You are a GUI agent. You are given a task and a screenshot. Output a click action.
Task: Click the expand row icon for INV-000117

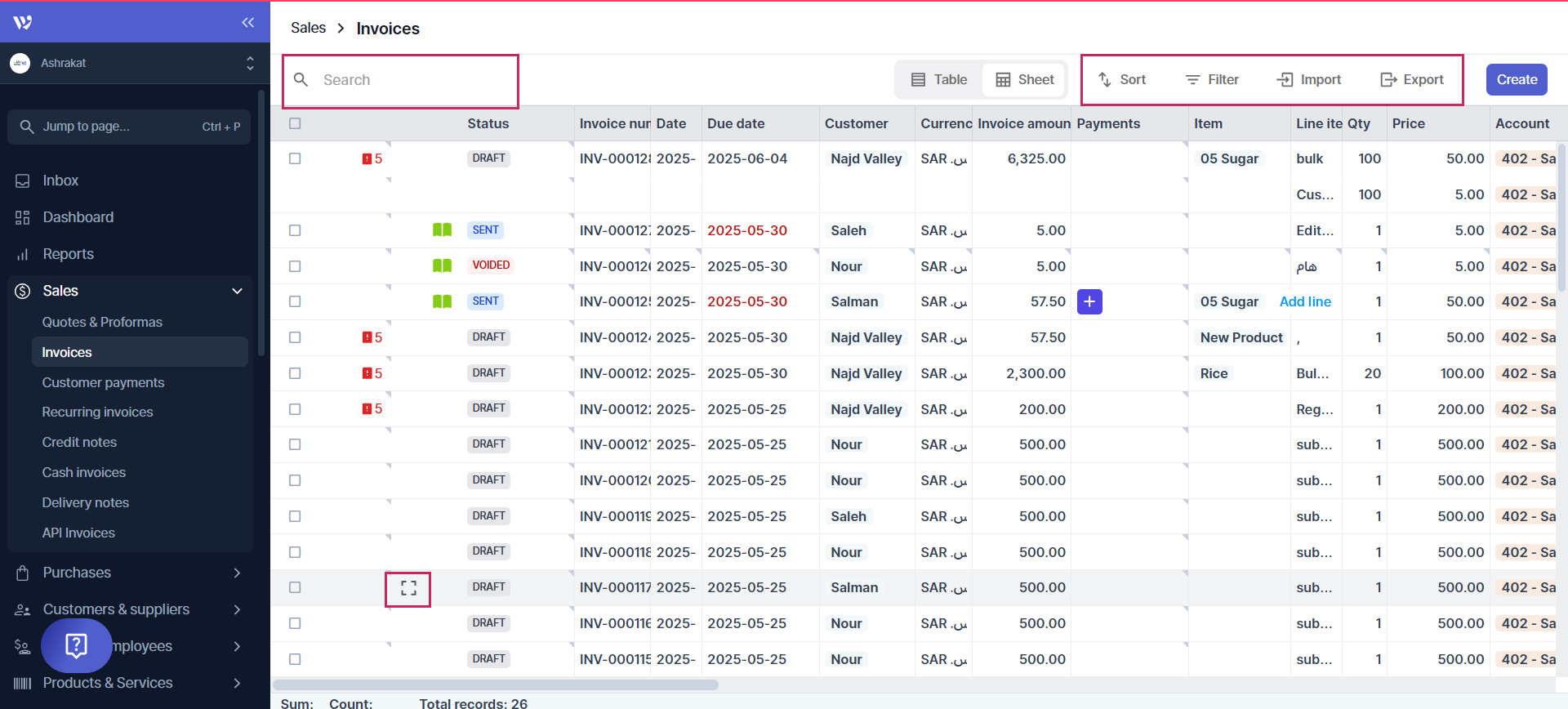pyautogui.click(x=408, y=588)
